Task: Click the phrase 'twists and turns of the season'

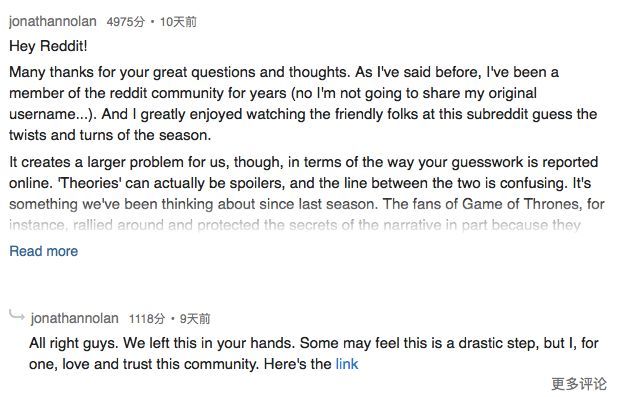Action: point(110,135)
